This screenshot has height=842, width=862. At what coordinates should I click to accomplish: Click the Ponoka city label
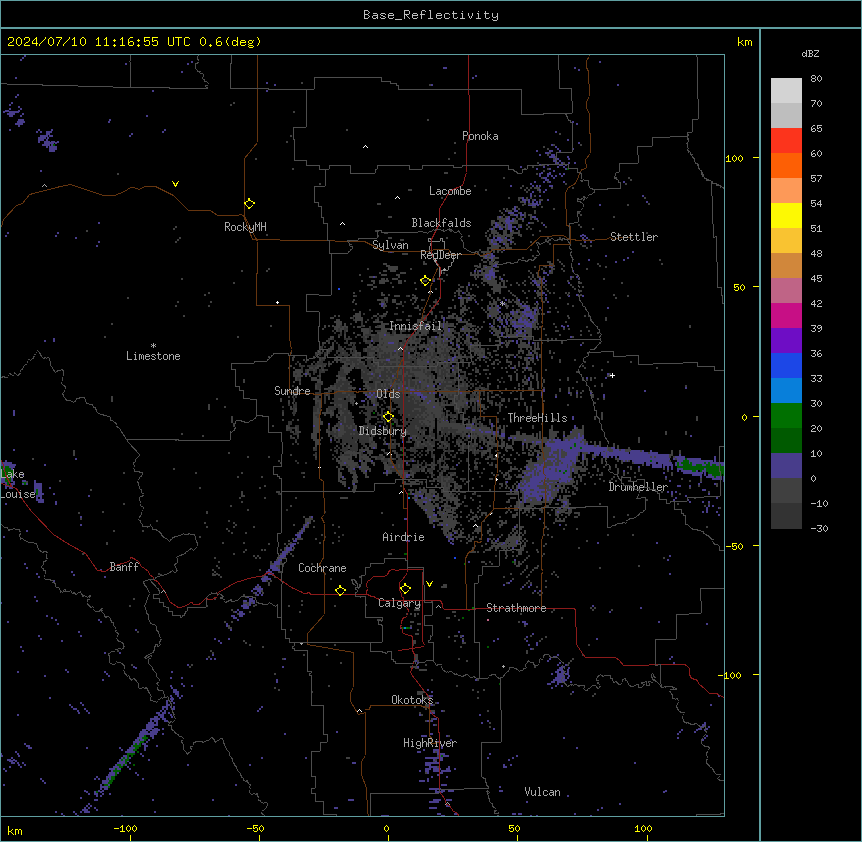click(480, 136)
